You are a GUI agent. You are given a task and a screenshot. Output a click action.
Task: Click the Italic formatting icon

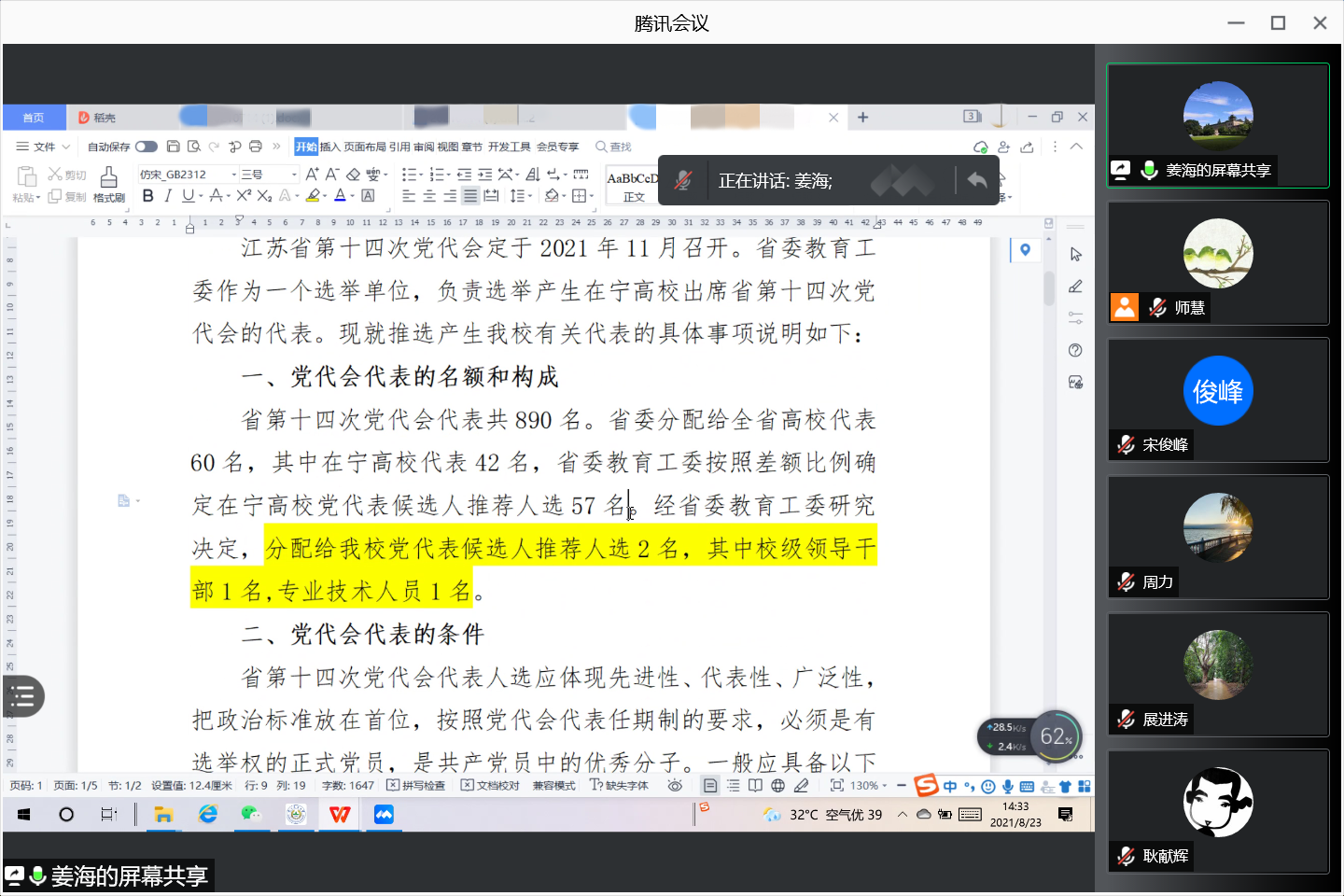point(168,196)
